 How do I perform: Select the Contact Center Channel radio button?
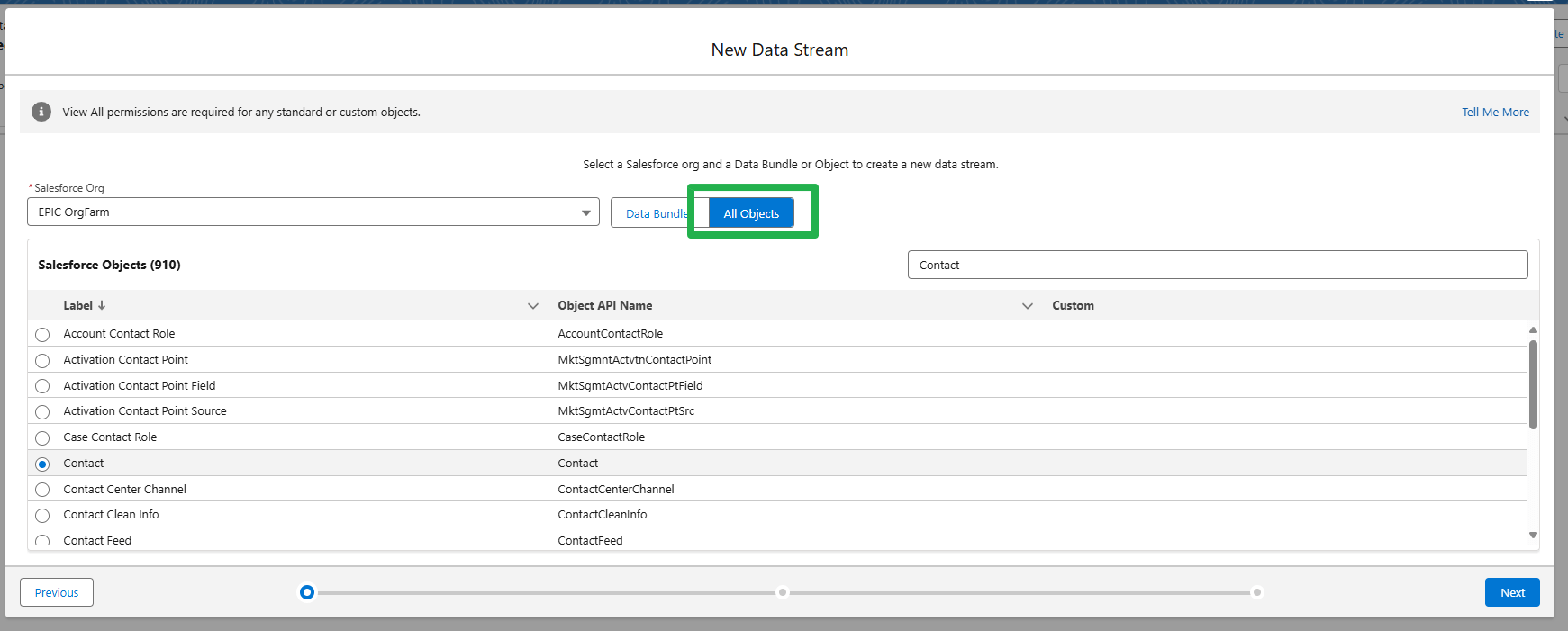coord(42,490)
